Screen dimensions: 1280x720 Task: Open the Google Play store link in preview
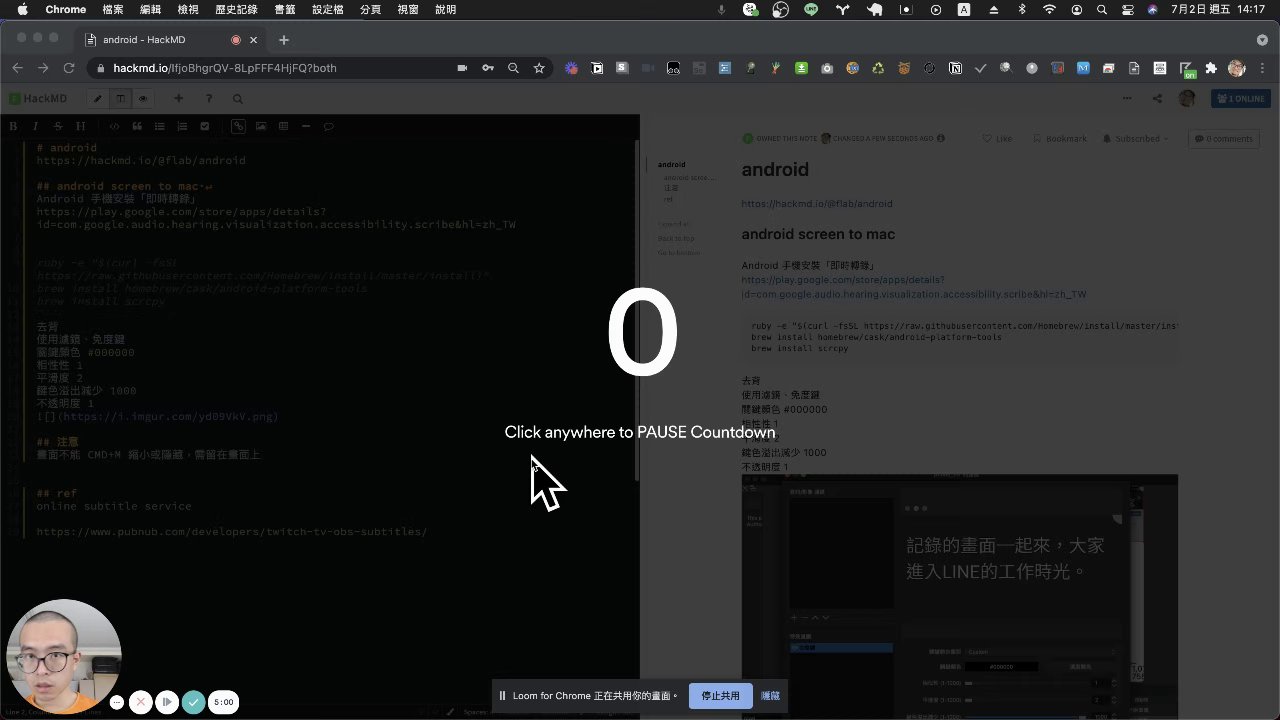point(914,288)
